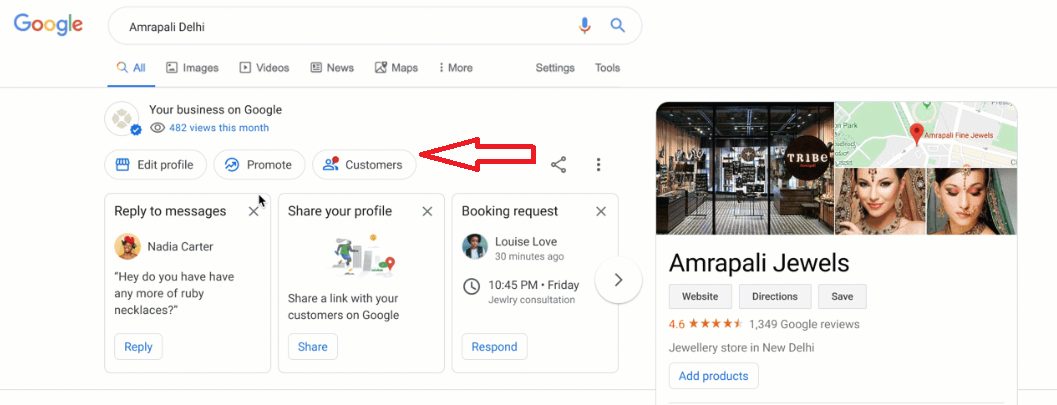Click the Google logo
The width and height of the screenshot is (1057, 405).
[49, 25]
